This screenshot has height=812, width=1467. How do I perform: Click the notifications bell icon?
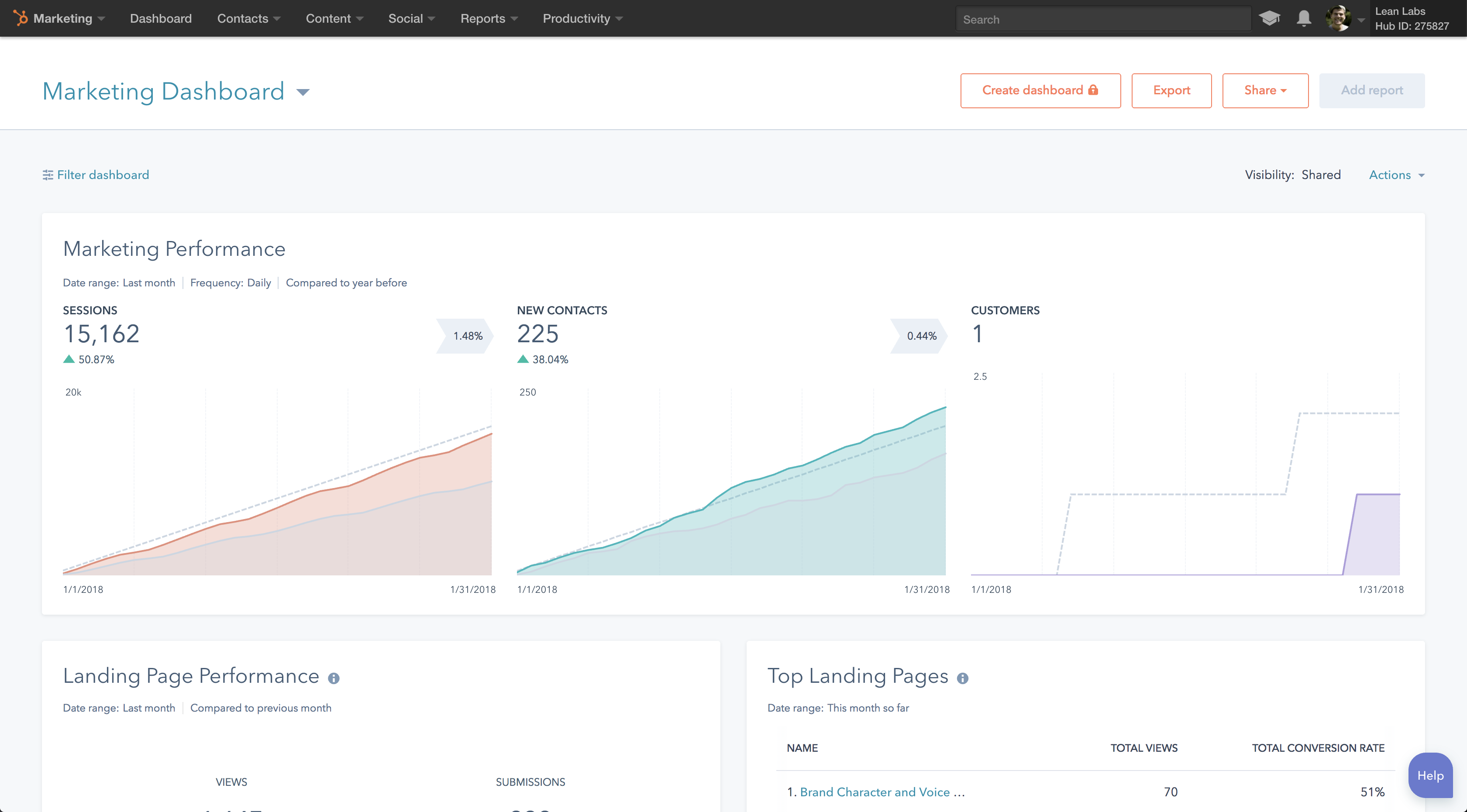click(x=1304, y=17)
